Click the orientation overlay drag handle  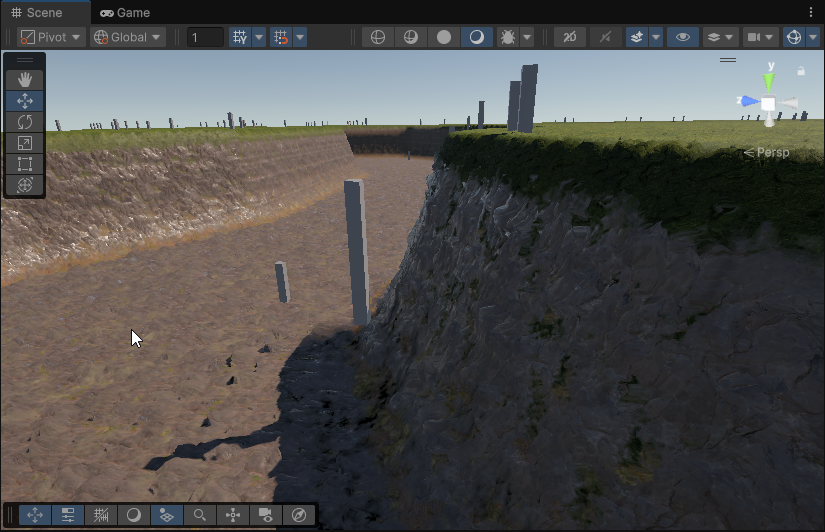[728, 60]
